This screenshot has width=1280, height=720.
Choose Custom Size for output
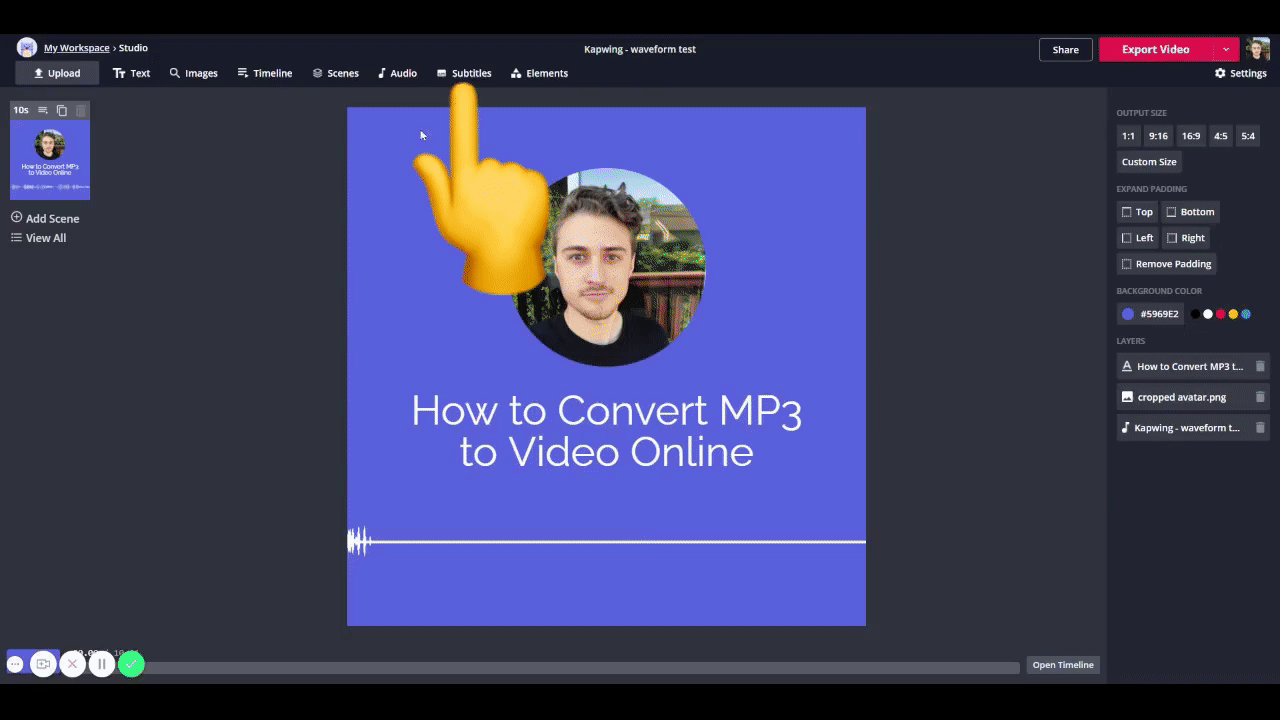[x=1149, y=162]
